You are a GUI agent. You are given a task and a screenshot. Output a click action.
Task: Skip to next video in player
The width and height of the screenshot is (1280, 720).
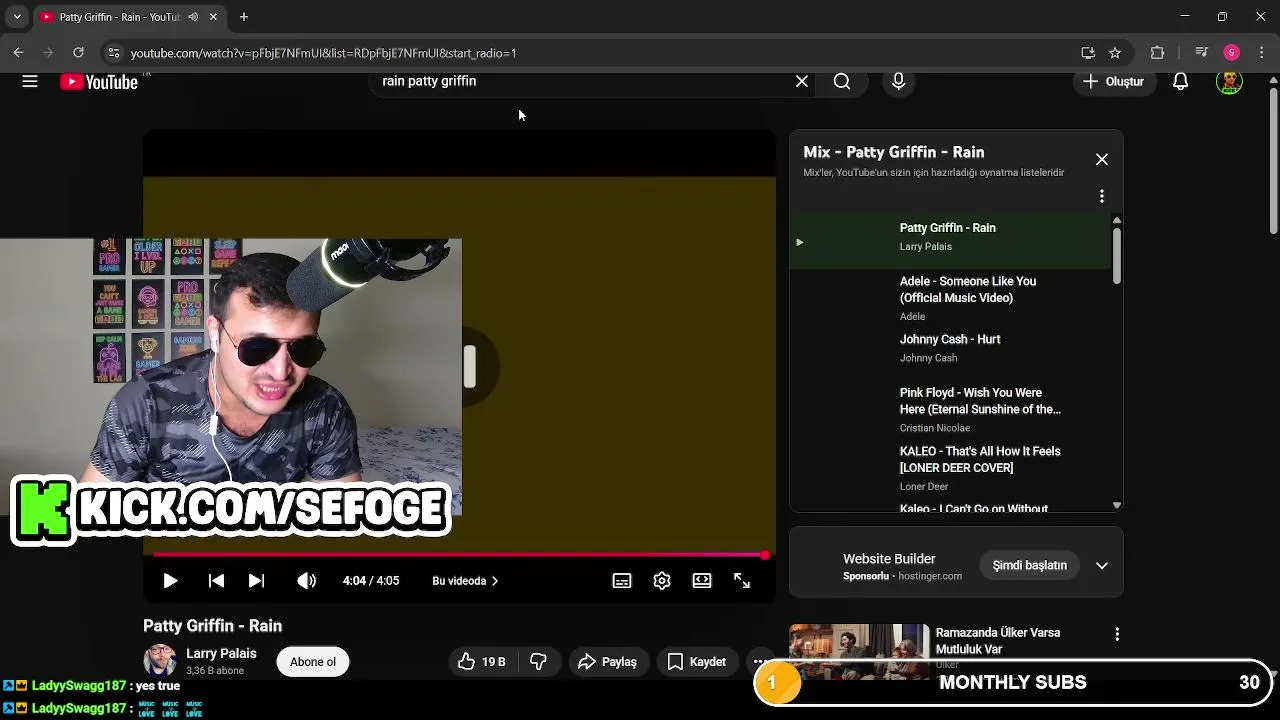click(x=256, y=581)
